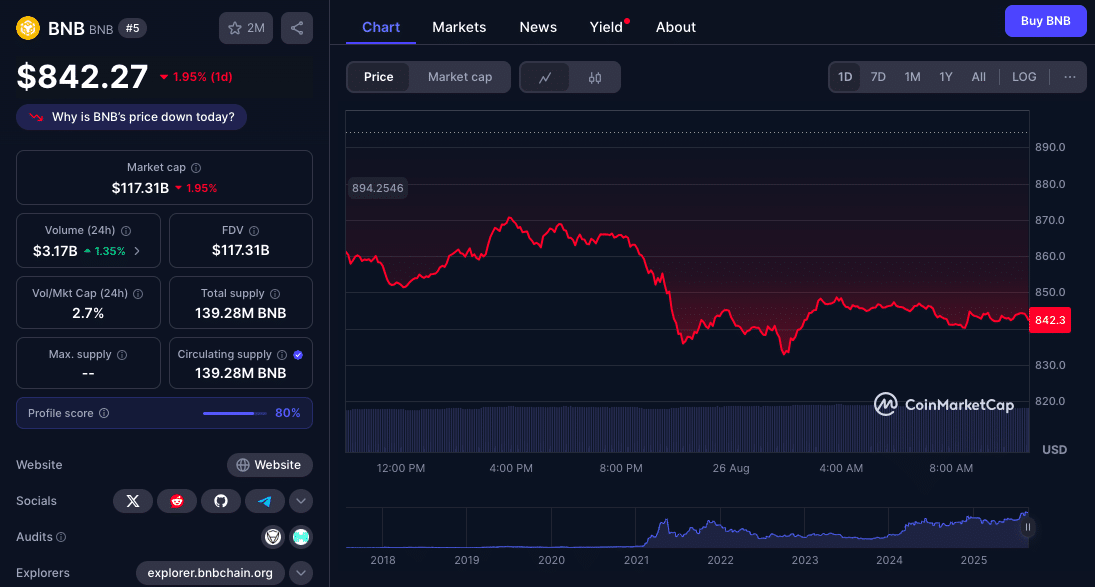Click Why is BNB's price down today
The width and height of the screenshot is (1095, 587).
point(131,117)
